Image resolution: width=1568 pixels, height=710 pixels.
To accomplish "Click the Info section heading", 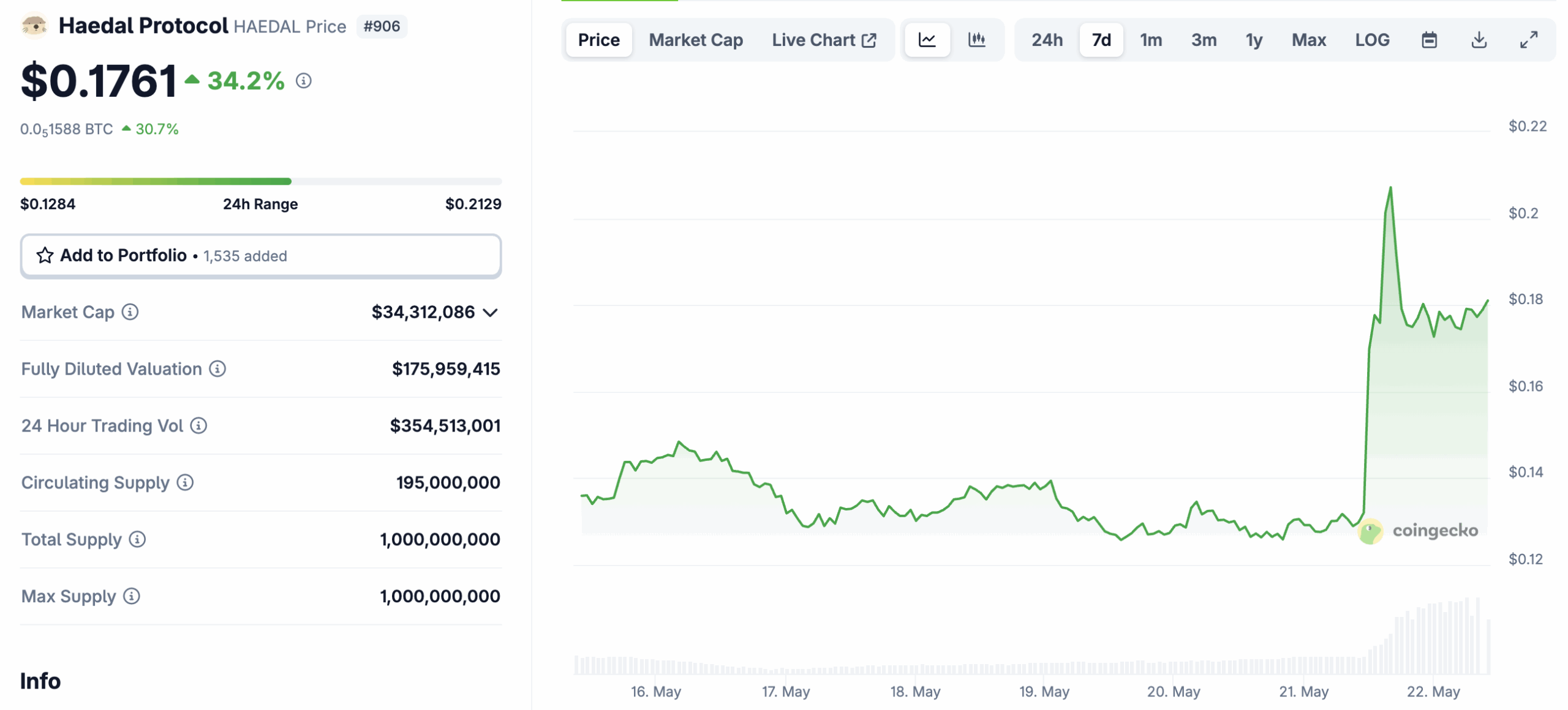I will click(40, 681).
